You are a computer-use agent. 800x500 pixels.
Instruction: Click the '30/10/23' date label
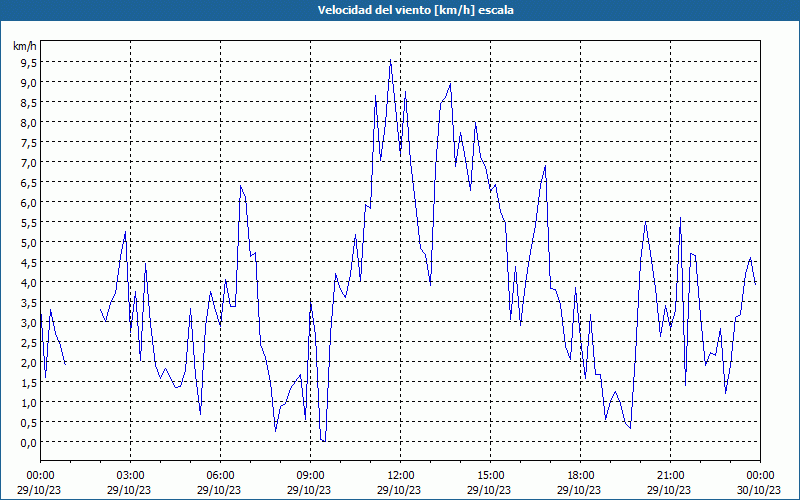pos(759,490)
